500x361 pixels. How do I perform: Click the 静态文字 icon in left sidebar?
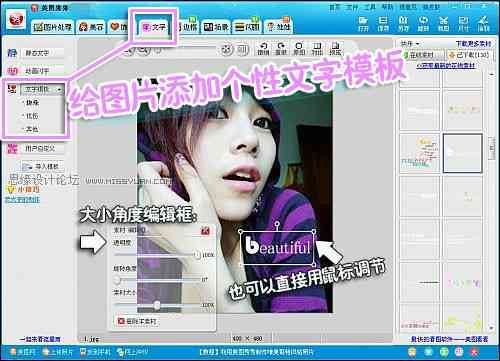[12, 53]
